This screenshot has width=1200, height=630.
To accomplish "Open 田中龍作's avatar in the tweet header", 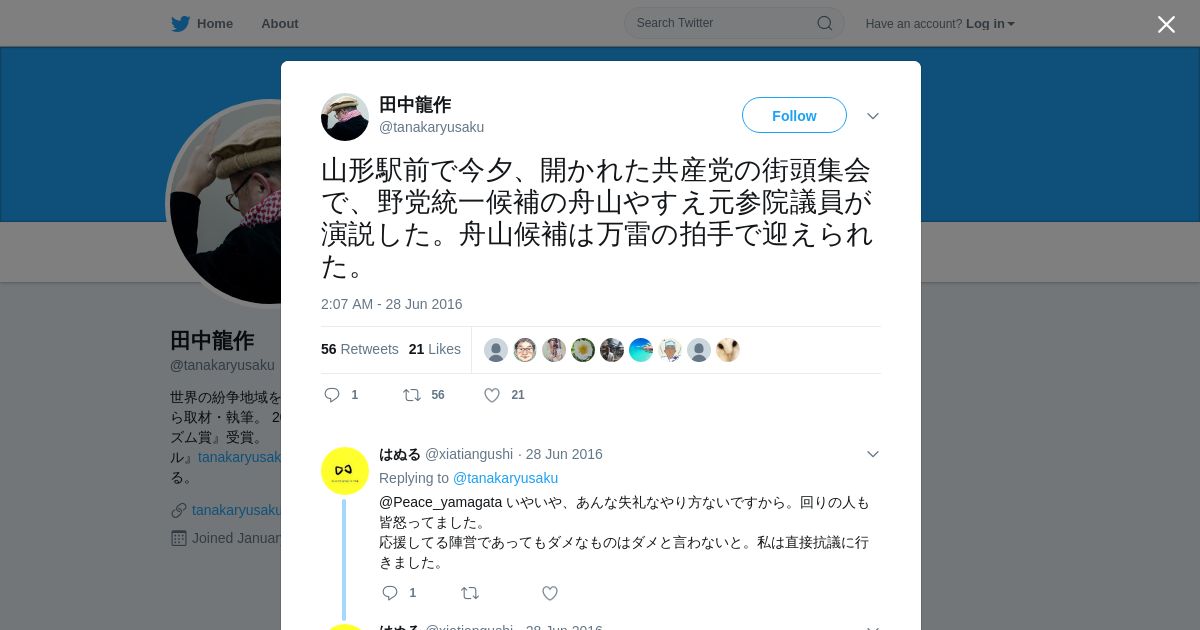I will 345,117.
